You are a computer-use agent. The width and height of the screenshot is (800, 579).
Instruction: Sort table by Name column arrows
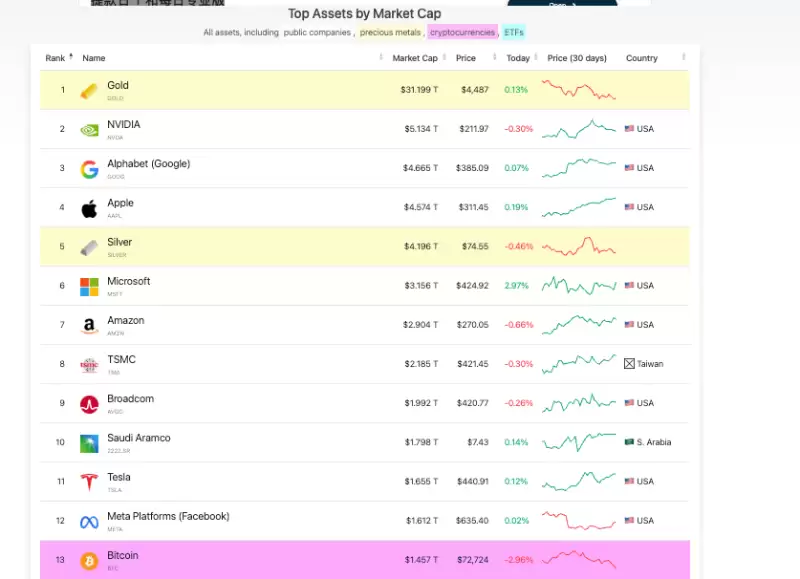(381, 57)
